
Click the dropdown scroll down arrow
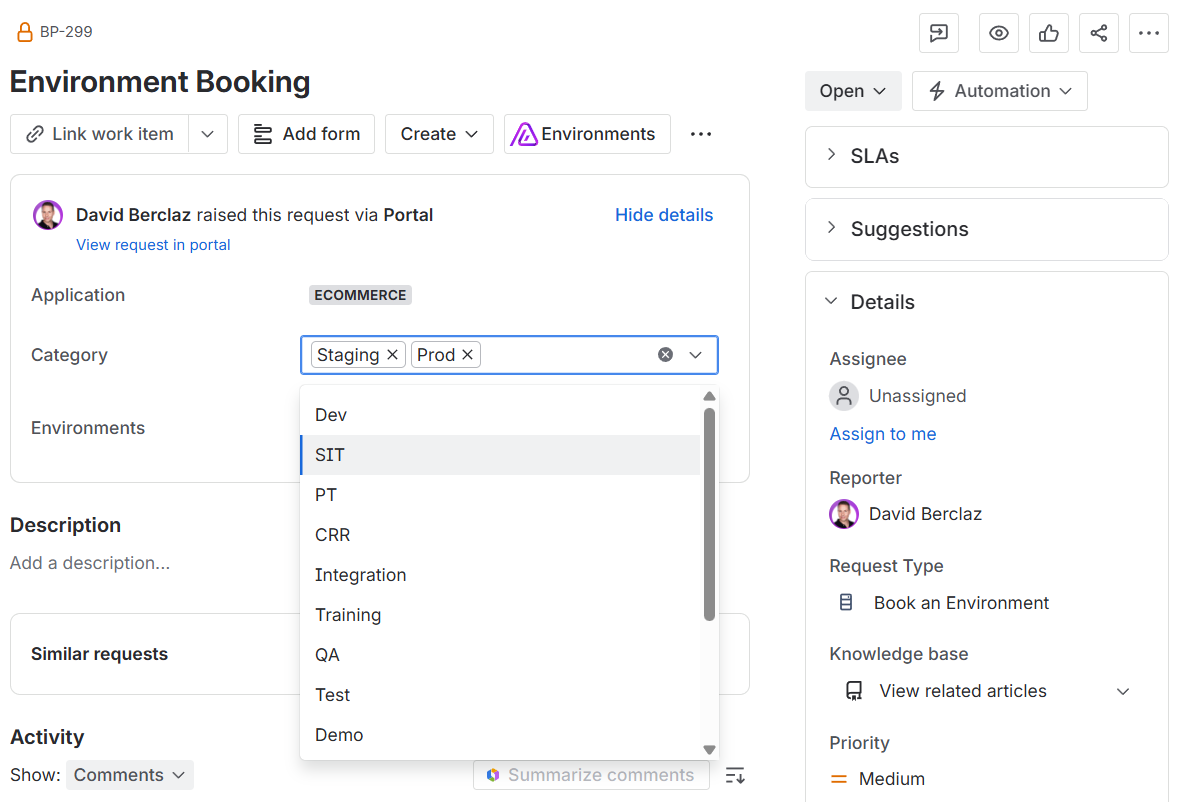(709, 749)
